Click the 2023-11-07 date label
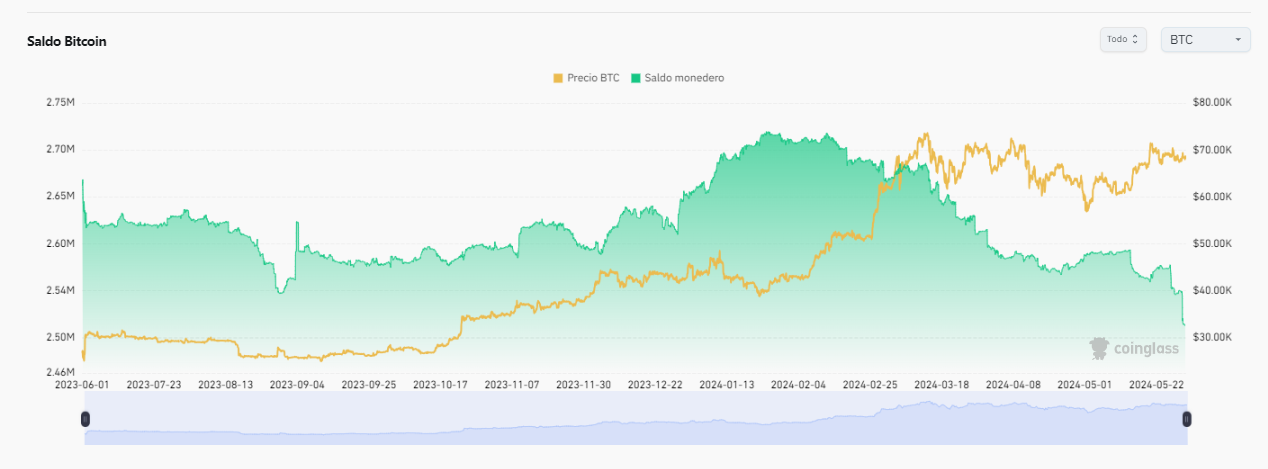This screenshot has height=469, width=1268. pyautogui.click(x=512, y=384)
